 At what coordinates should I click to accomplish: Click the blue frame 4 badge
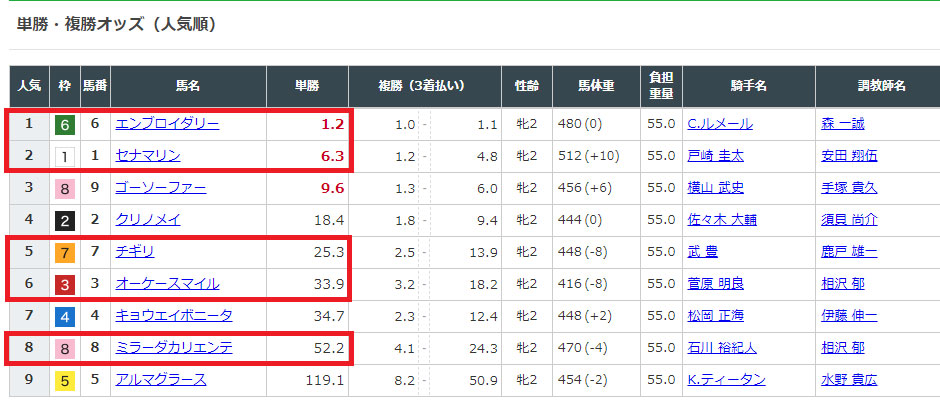(64, 315)
